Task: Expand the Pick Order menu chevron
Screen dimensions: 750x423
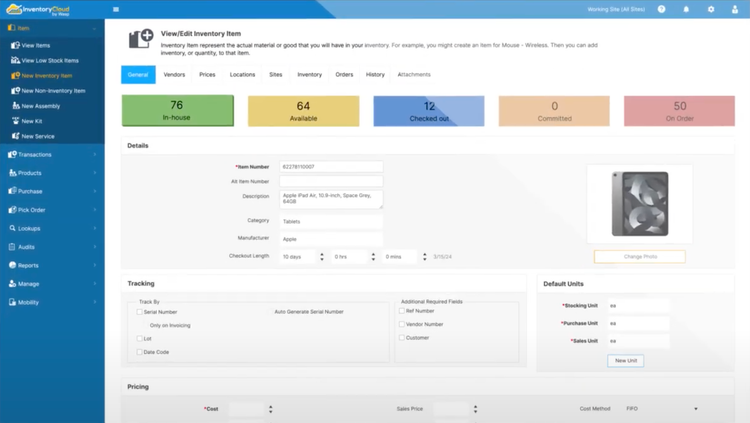Action: [95, 210]
